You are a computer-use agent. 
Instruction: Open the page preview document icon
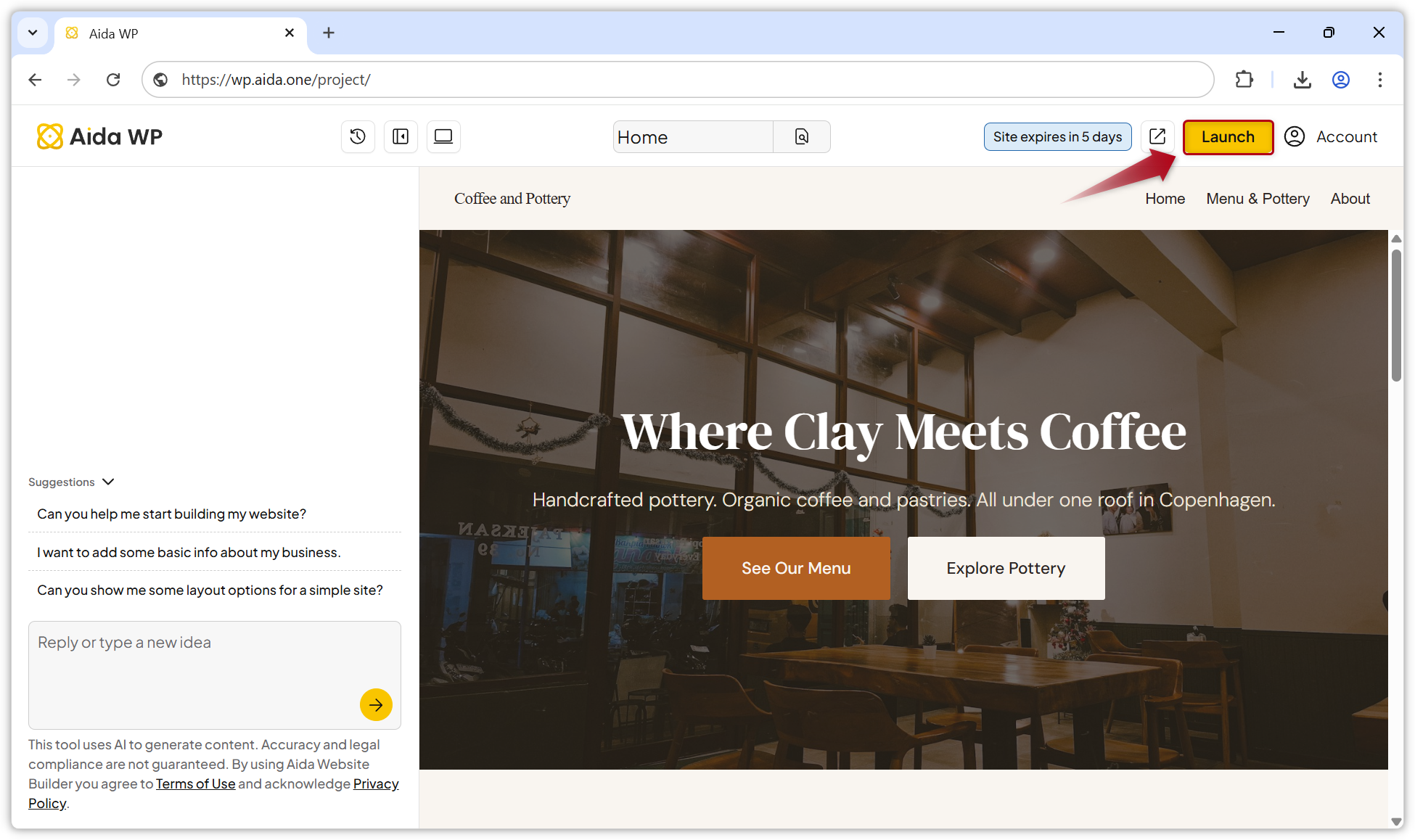(801, 136)
